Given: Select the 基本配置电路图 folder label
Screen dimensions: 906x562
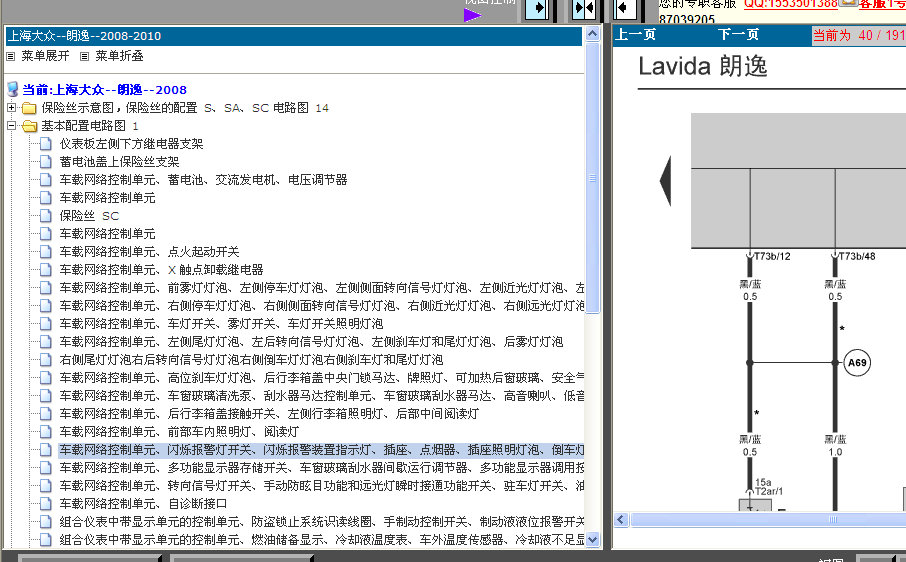Looking at the screenshot, I should click(90, 126).
